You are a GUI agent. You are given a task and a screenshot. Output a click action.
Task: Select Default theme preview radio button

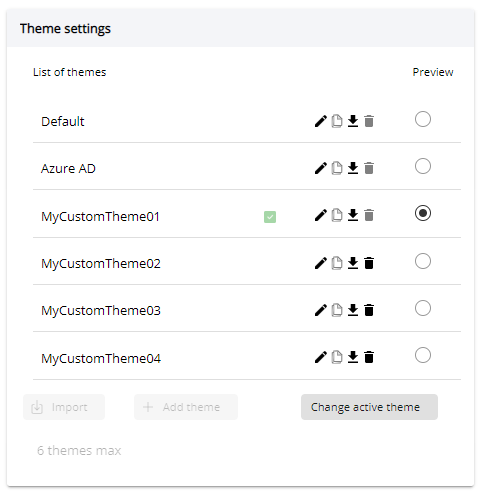423,119
